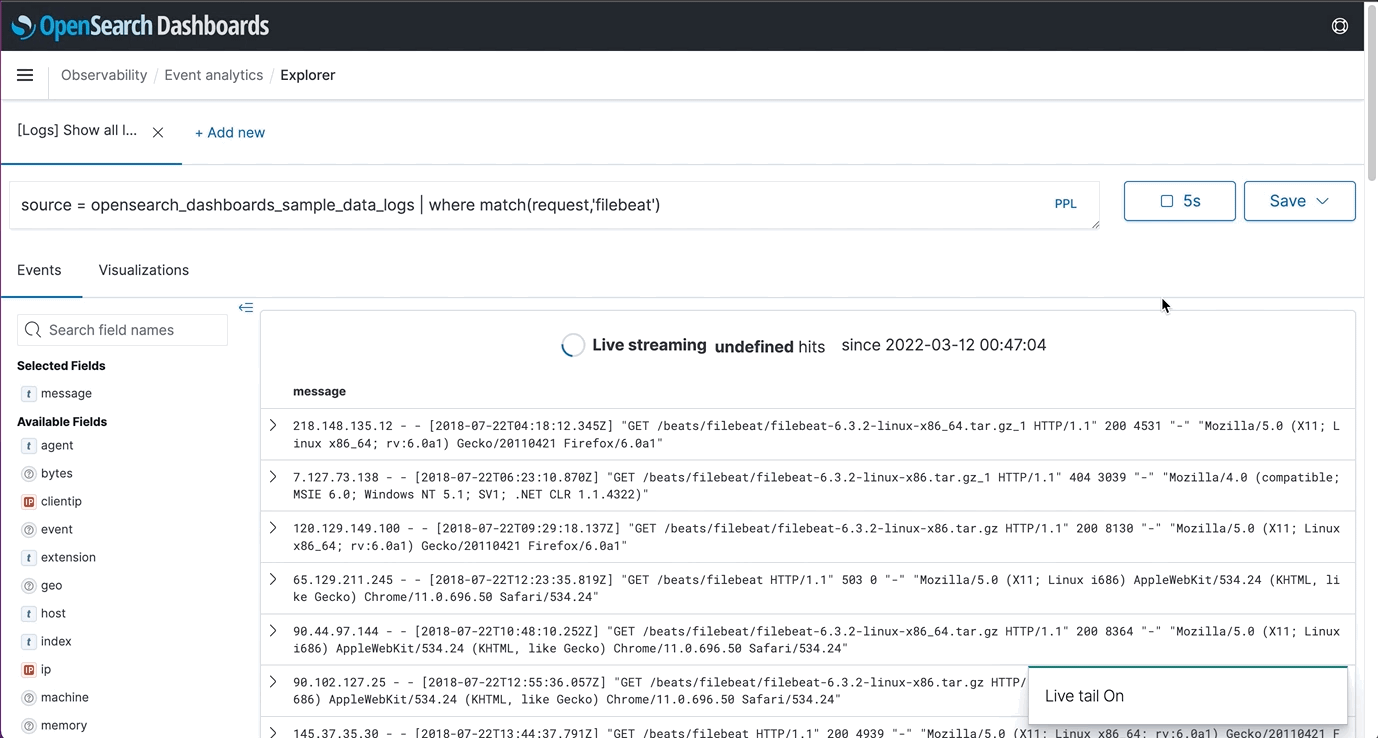Viewport: 1378px width, 738px height.
Task: Click the Selected Fields heading
Action: [x=61, y=366]
